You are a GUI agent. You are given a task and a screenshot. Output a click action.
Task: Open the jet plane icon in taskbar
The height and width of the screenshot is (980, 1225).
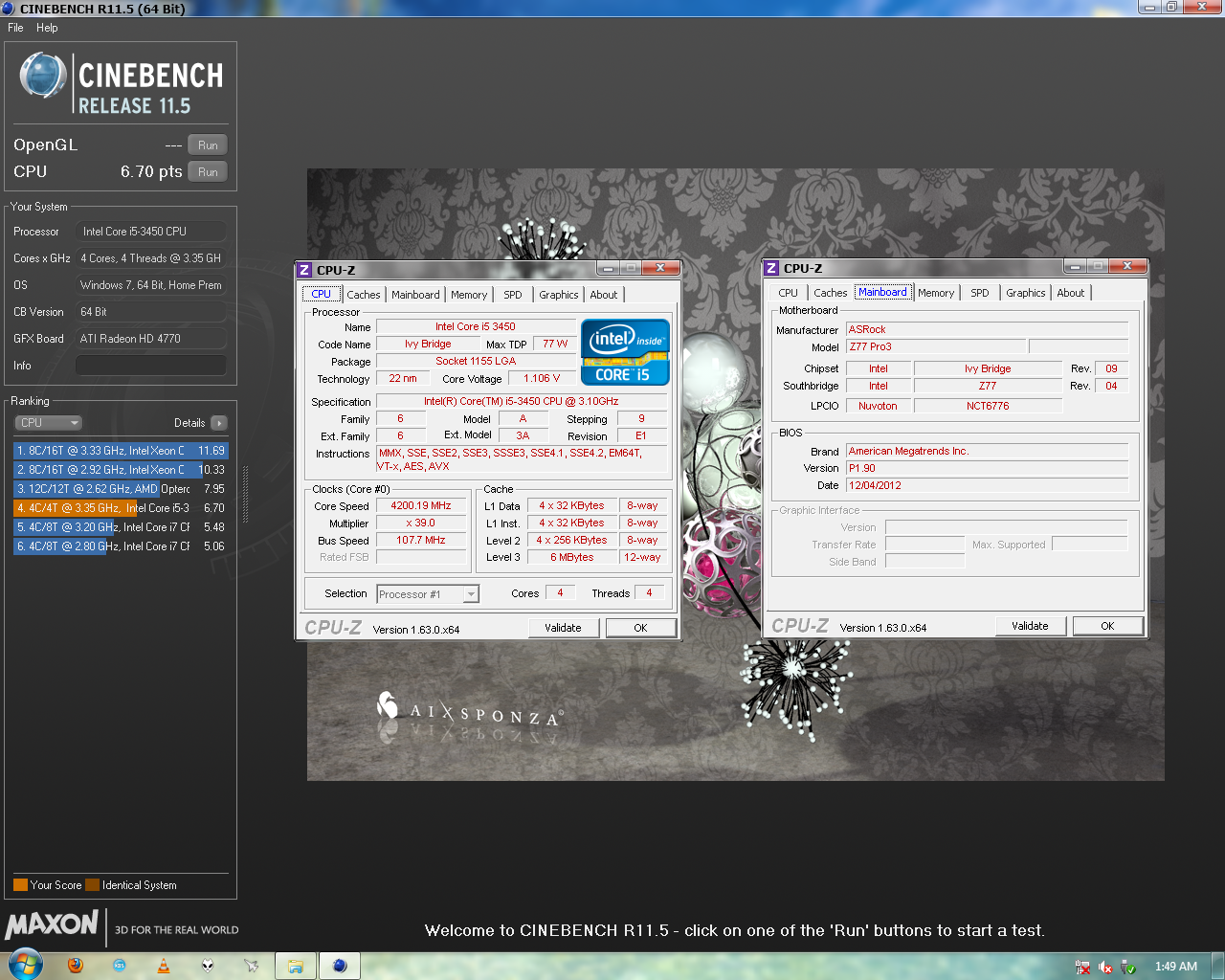click(252, 966)
